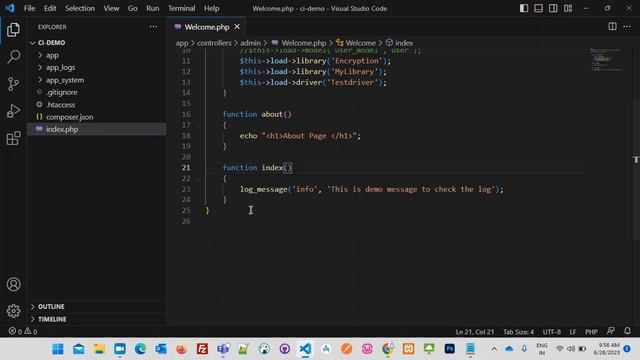Image resolution: width=640 pixels, height=360 pixels.
Task: Open the Accounts menu icon
Action: (x=13, y=284)
